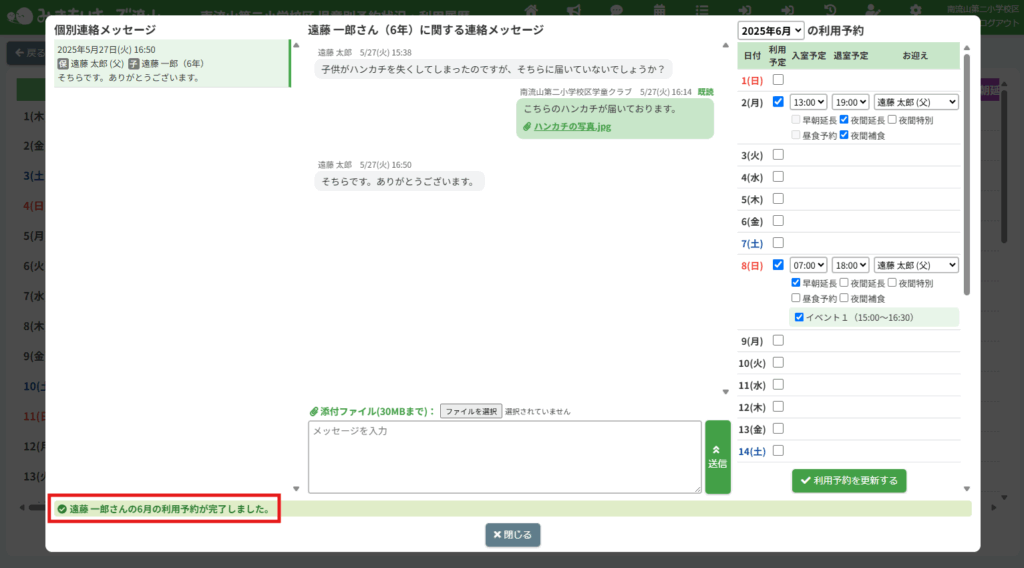
Task: Click the down arrow under the reservation list
Action: tap(966, 488)
